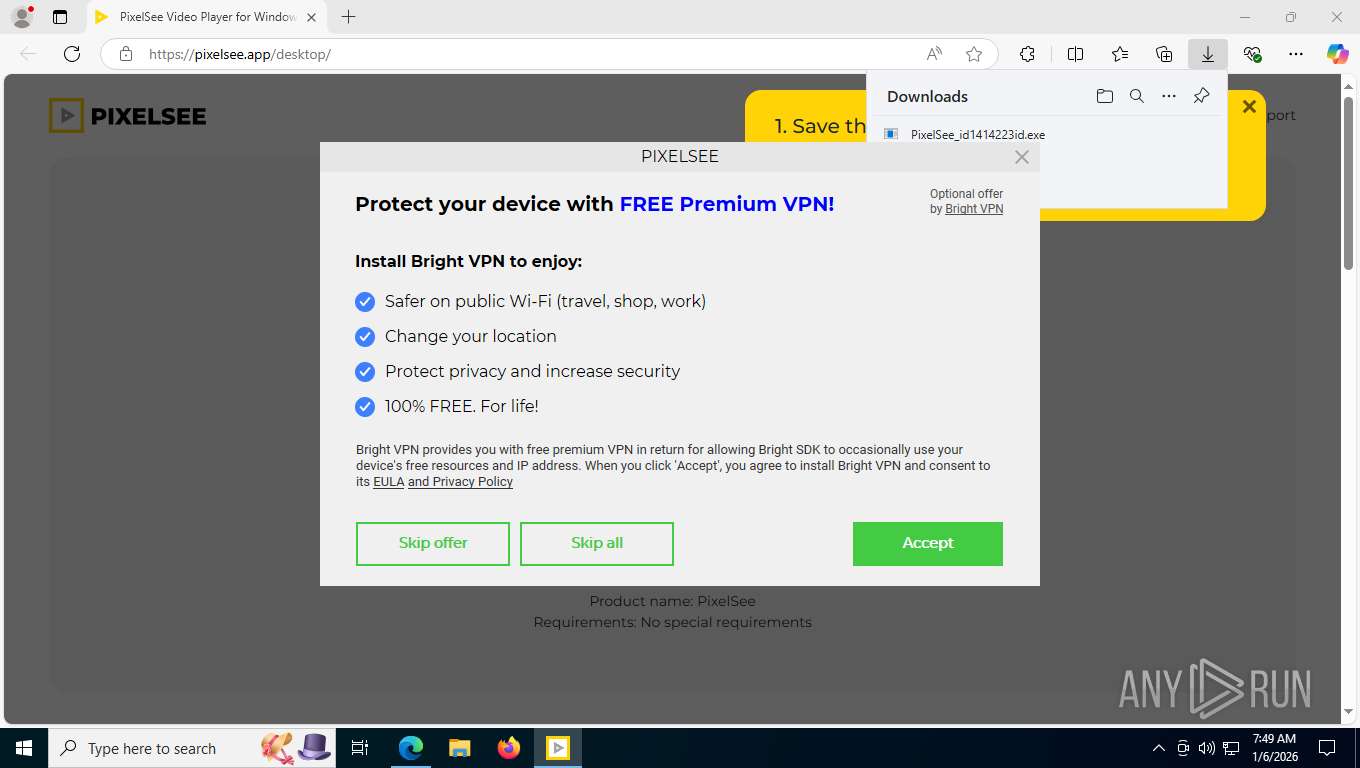Open split screen view icon
The width and height of the screenshot is (1360, 768).
1076,54
